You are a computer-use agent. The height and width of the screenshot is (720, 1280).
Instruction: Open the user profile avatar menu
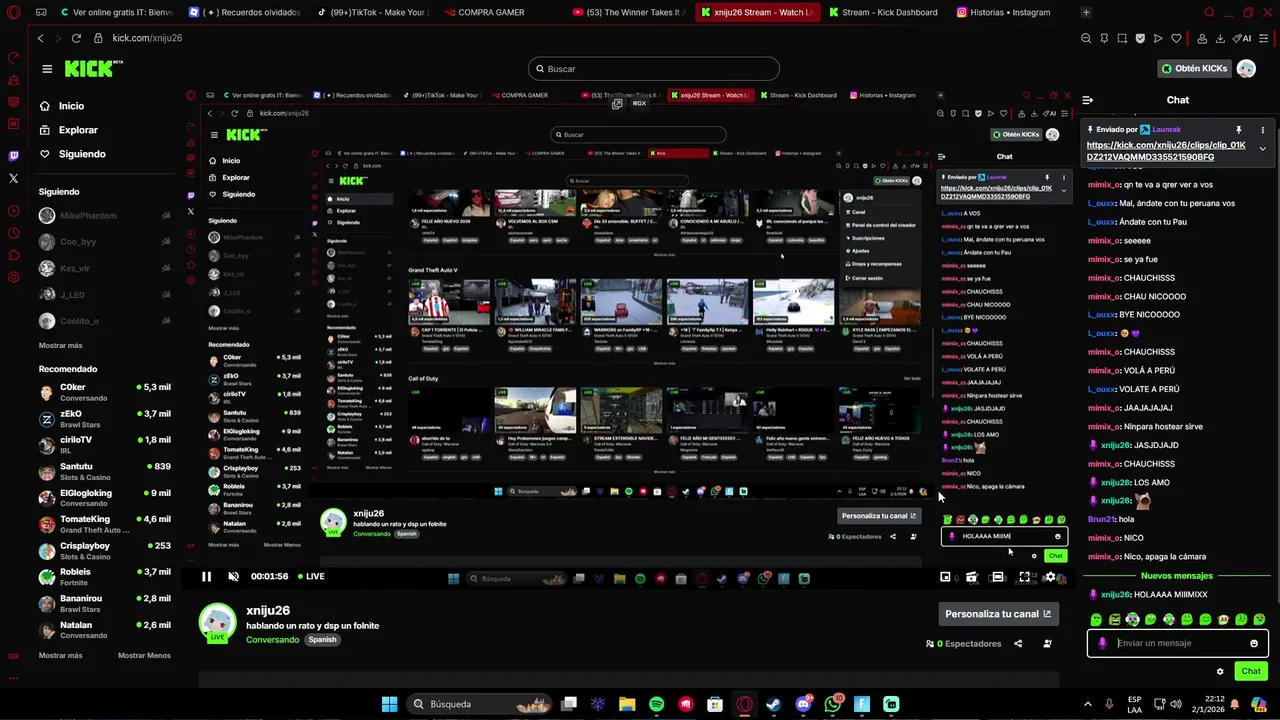[x=1246, y=69]
